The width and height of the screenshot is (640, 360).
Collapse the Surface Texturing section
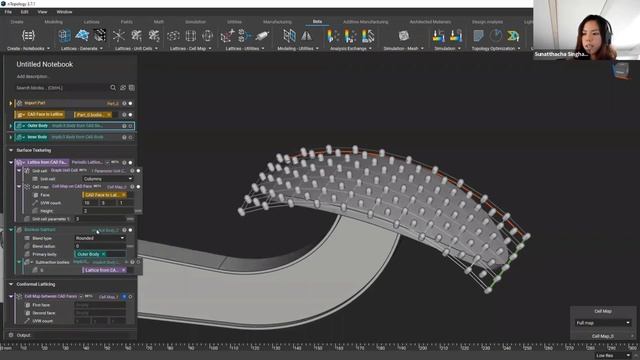[11, 150]
